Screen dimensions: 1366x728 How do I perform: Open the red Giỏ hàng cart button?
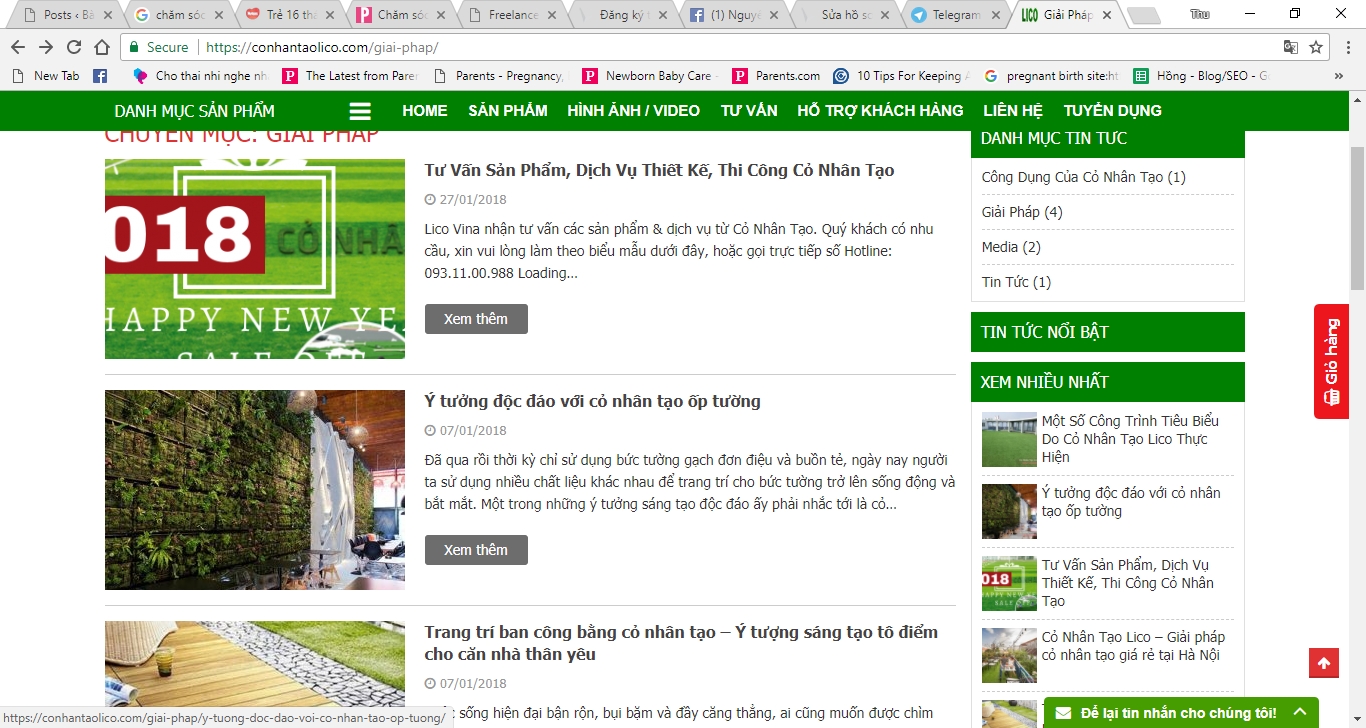pyautogui.click(x=1331, y=361)
